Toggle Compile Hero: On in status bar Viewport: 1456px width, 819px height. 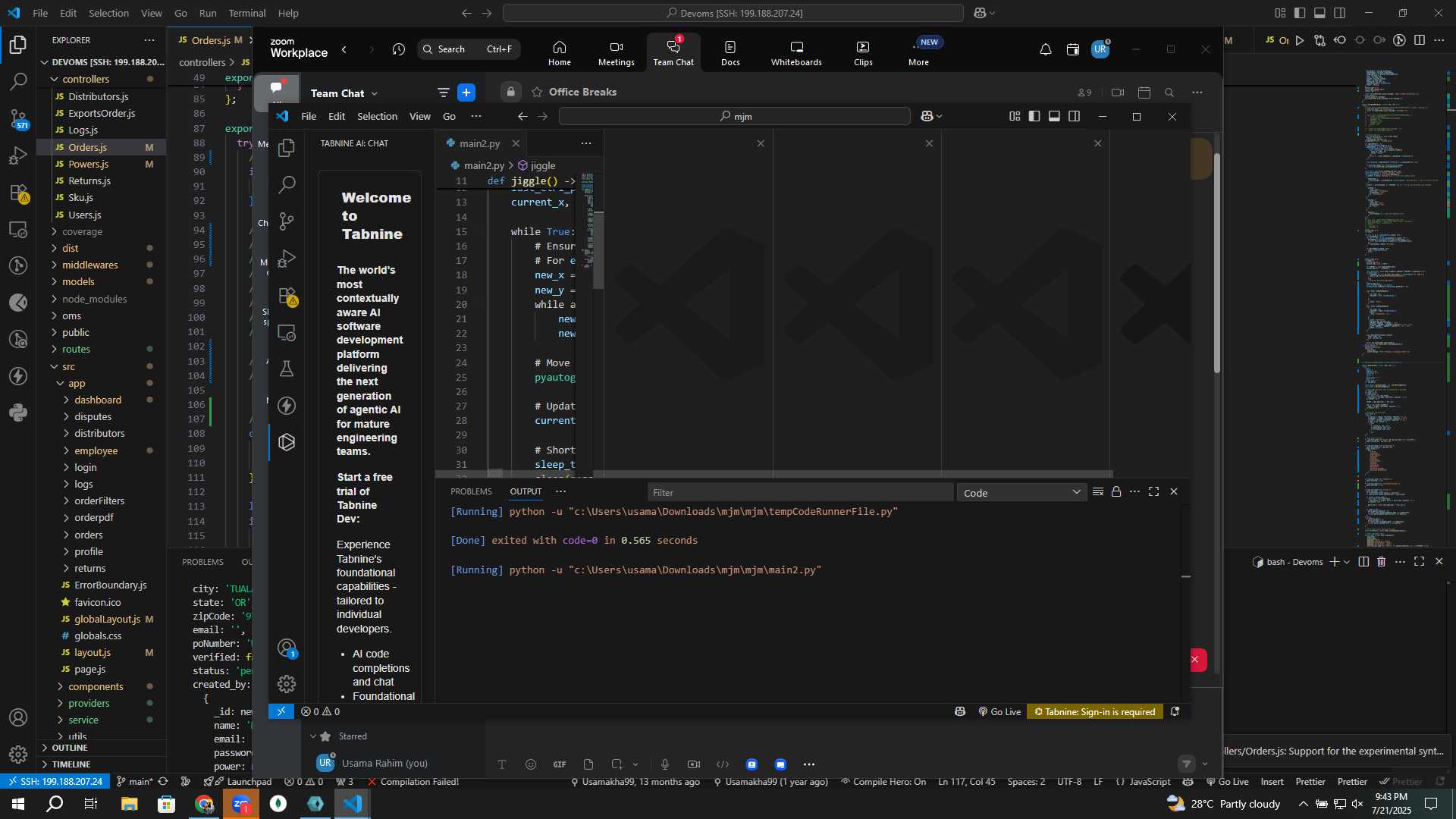883,782
